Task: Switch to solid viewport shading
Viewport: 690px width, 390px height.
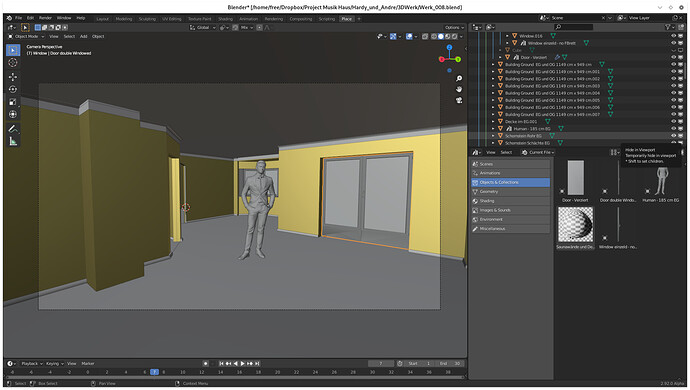Action: (x=440, y=37)
